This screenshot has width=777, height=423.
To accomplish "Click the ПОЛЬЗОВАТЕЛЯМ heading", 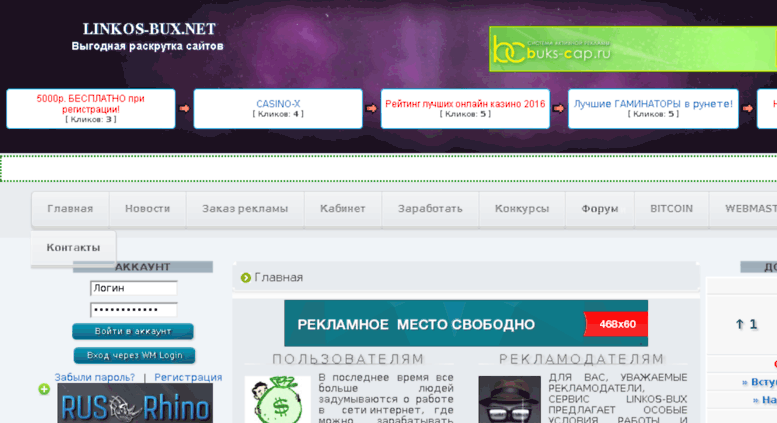I will (349, 359).
